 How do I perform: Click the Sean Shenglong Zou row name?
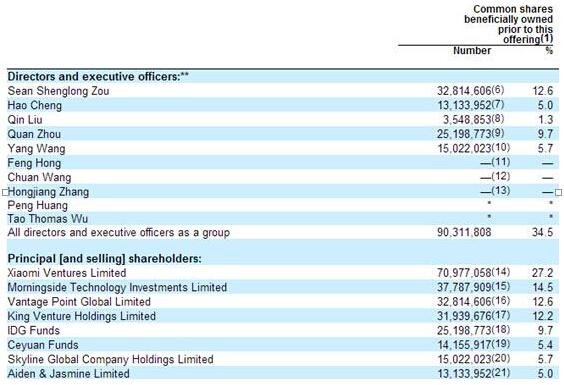[x=58, y=91]
